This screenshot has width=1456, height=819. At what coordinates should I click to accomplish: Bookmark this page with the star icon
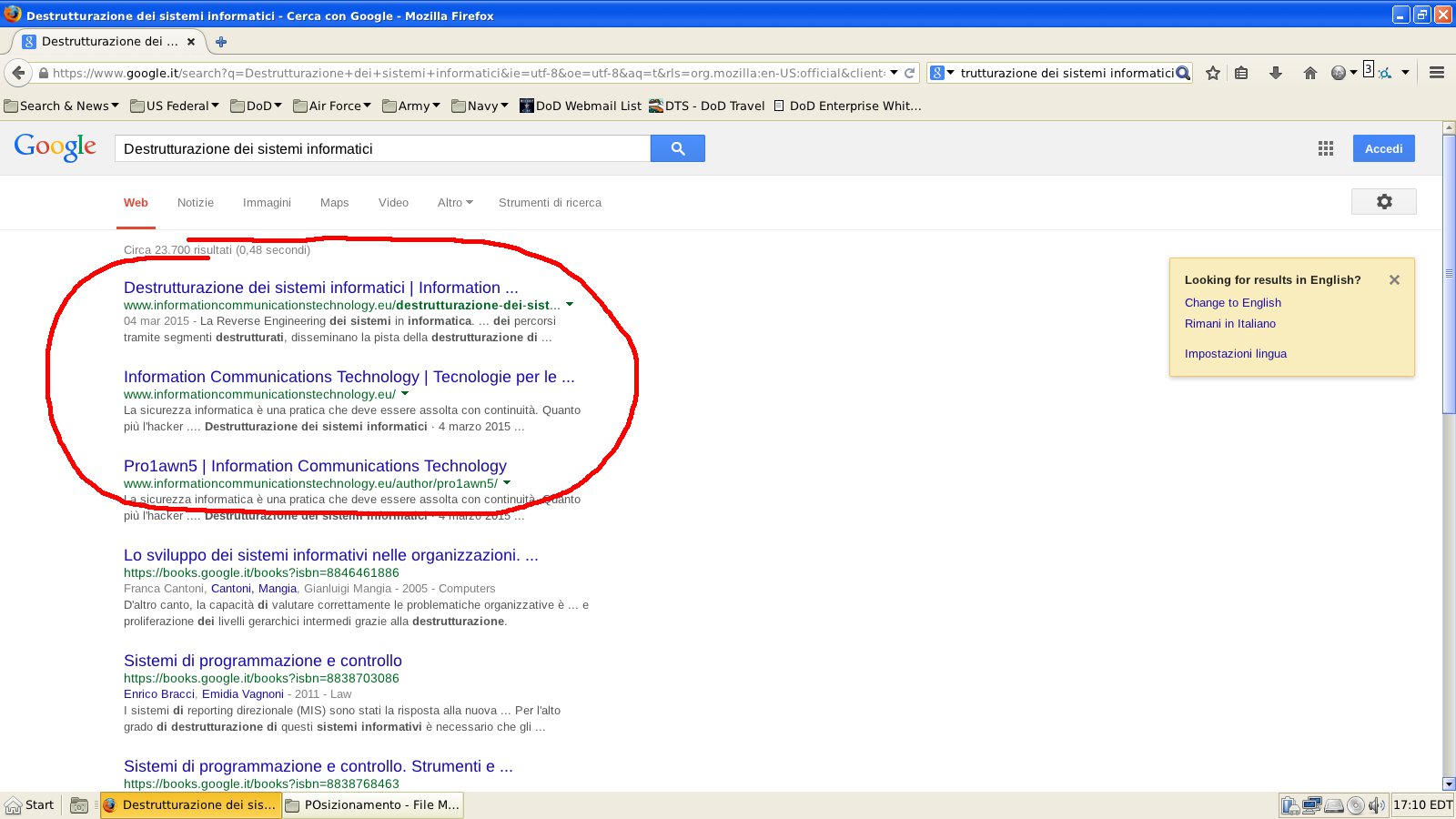pyautogui.click(x=1213, y=73)
